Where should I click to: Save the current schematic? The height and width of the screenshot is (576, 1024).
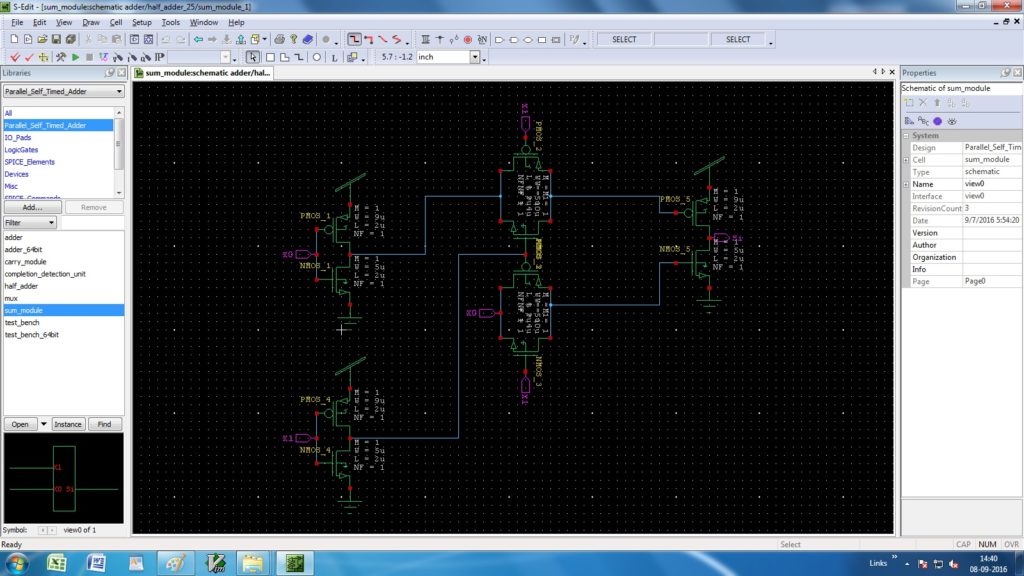point(56,40)
